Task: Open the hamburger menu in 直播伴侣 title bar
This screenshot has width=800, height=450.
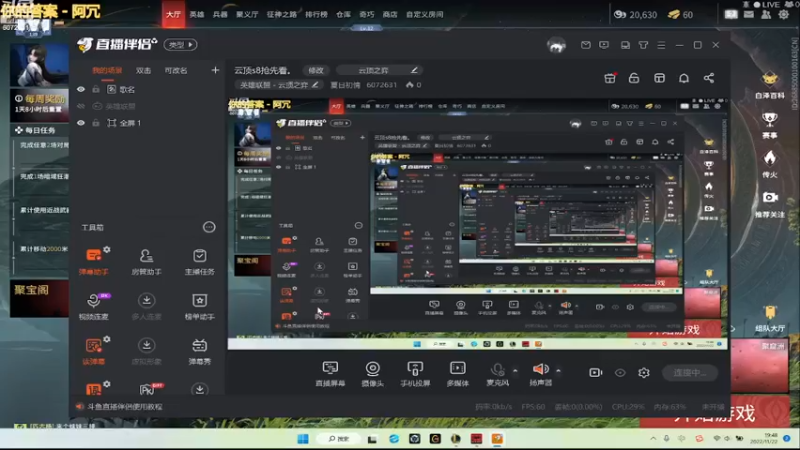Action: pos(661,45)
